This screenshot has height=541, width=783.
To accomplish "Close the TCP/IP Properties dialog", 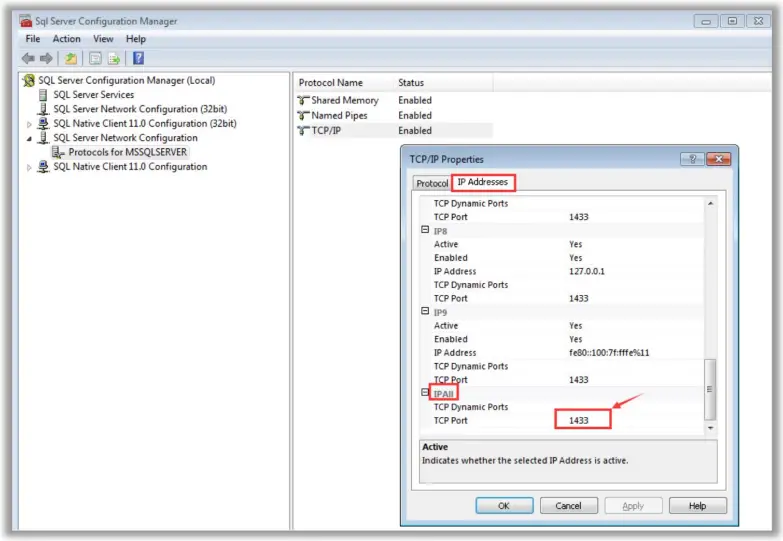I will point(719,159).
